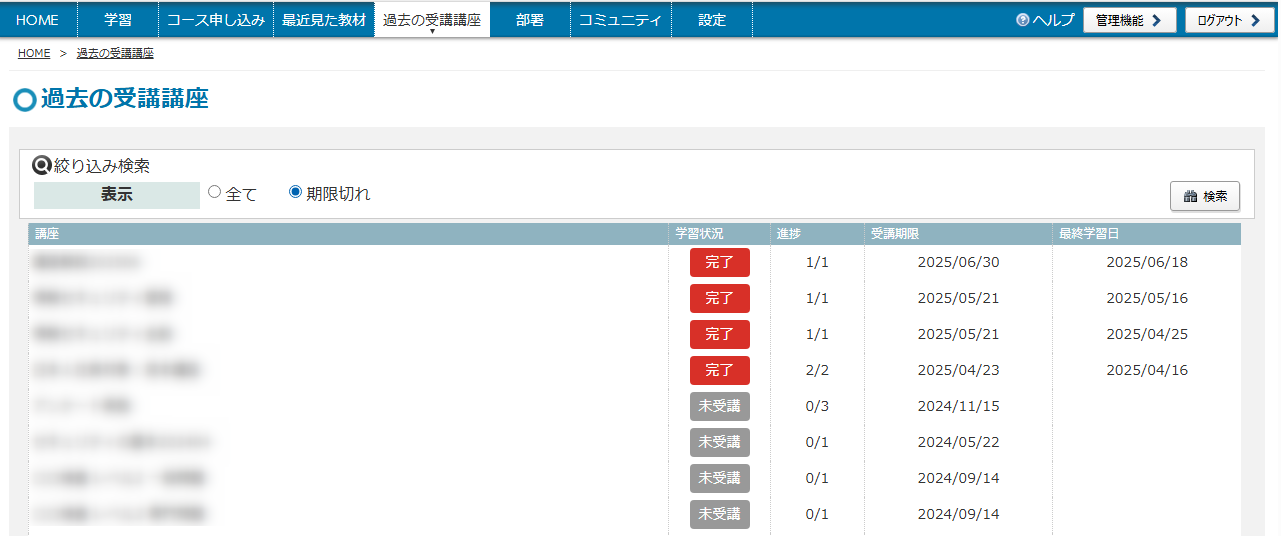This screenshot has height=536, width=1281.
Task: Sort by the 受講期限 column header
Action: [x=894, y=234]
